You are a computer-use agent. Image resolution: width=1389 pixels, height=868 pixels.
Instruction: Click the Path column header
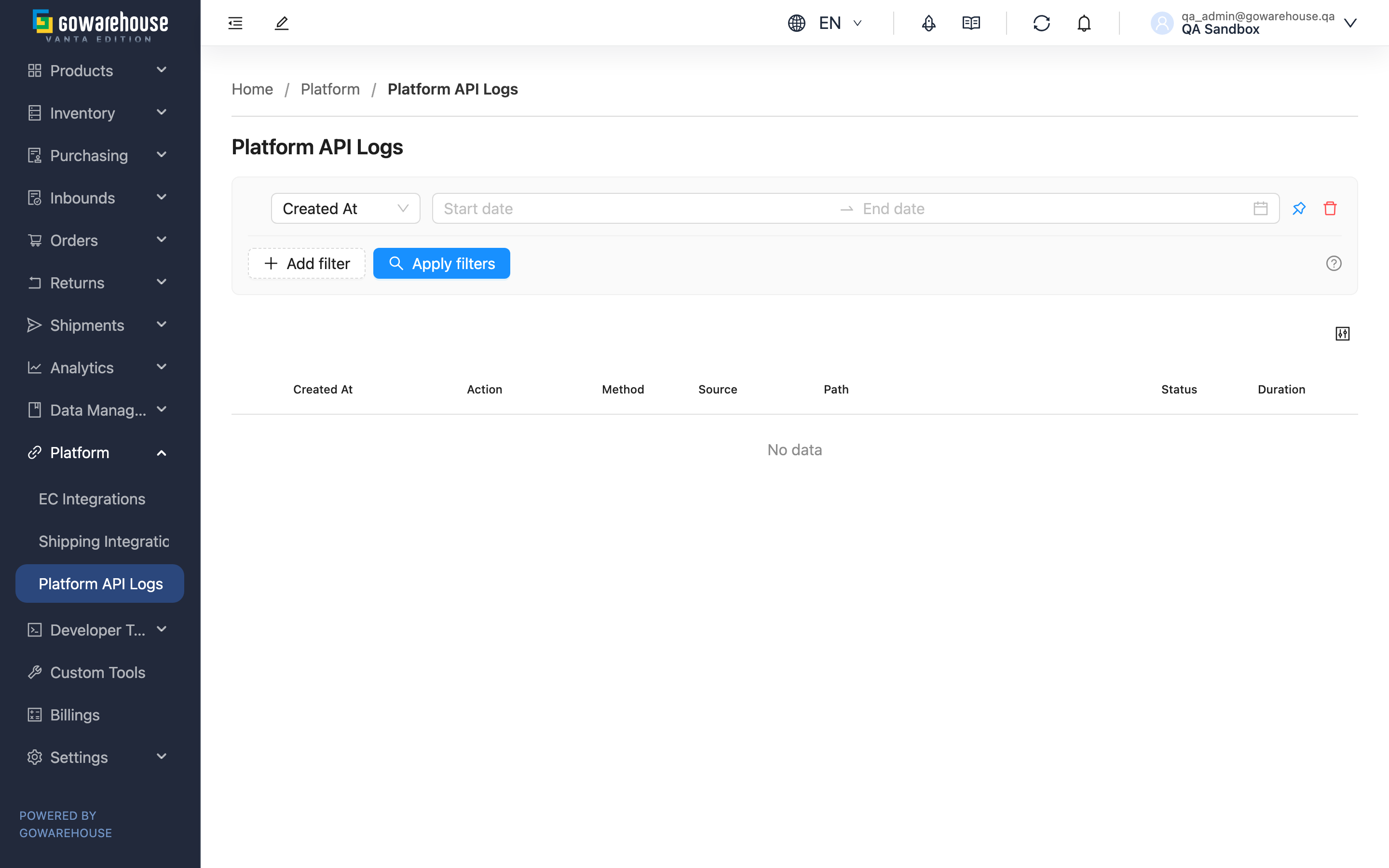click(x=836, y=389)
